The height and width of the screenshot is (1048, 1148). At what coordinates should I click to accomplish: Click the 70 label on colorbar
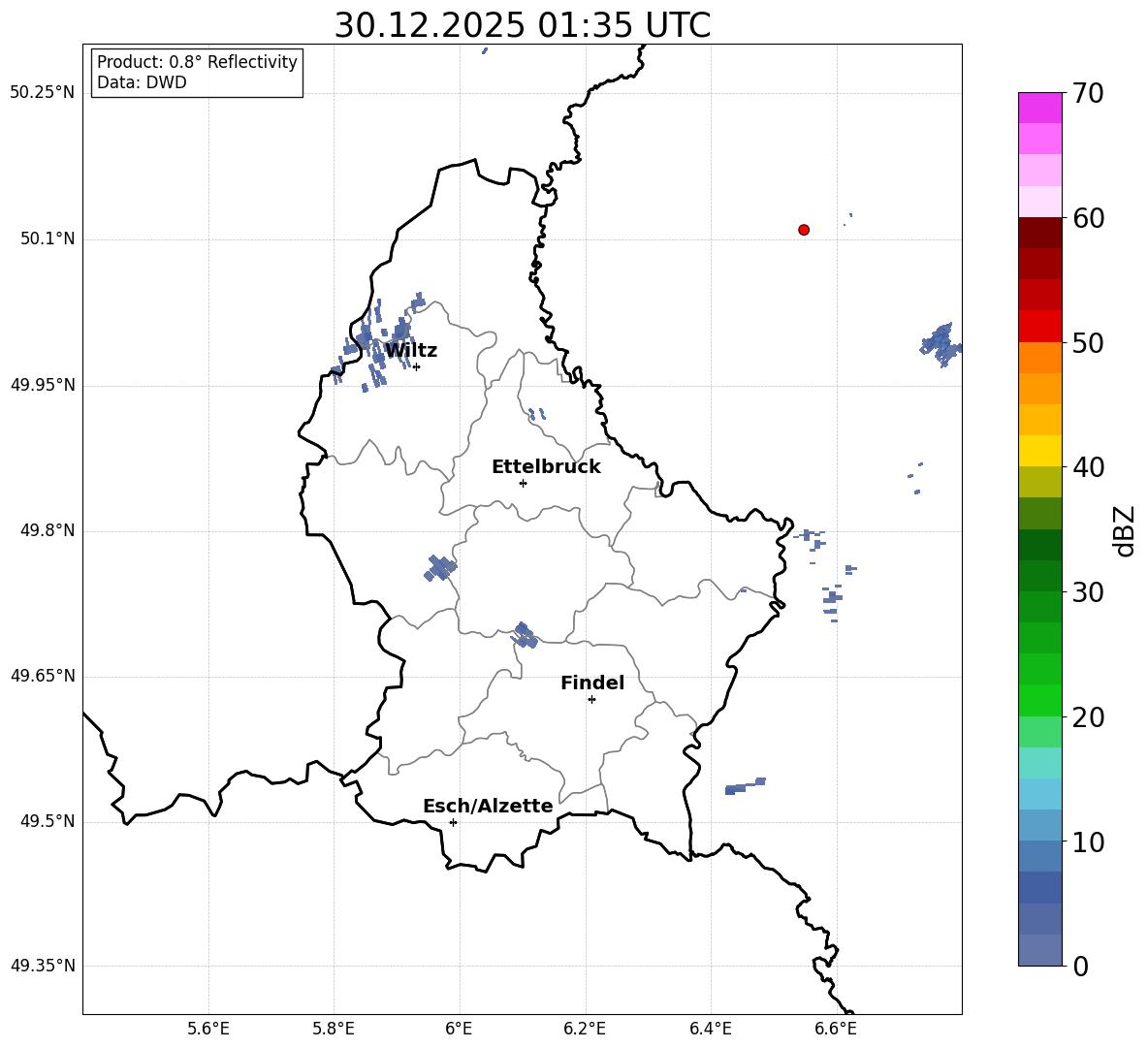tap(1087, 93)
